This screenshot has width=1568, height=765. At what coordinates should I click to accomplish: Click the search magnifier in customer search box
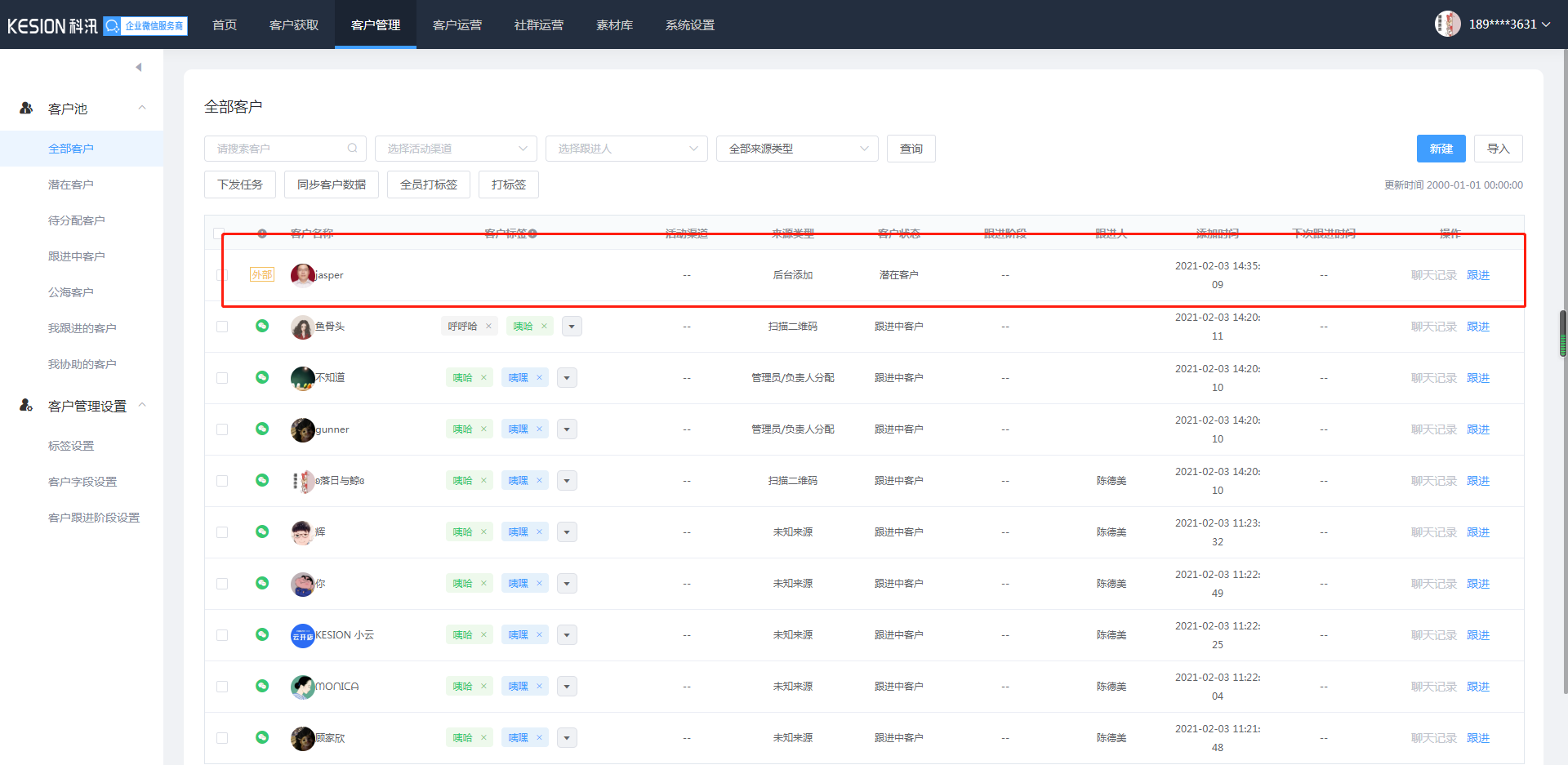tap(352, 149)
